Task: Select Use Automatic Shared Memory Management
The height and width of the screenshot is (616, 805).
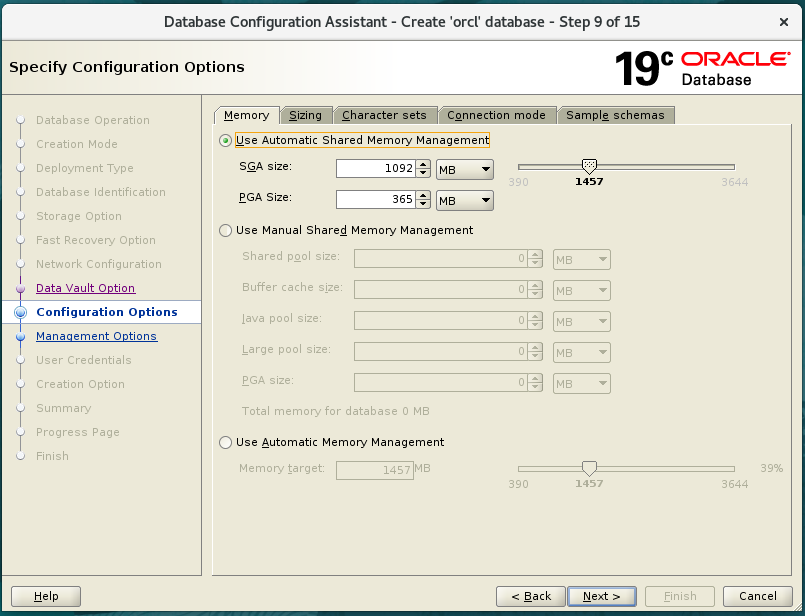Action: coord(225,140)
